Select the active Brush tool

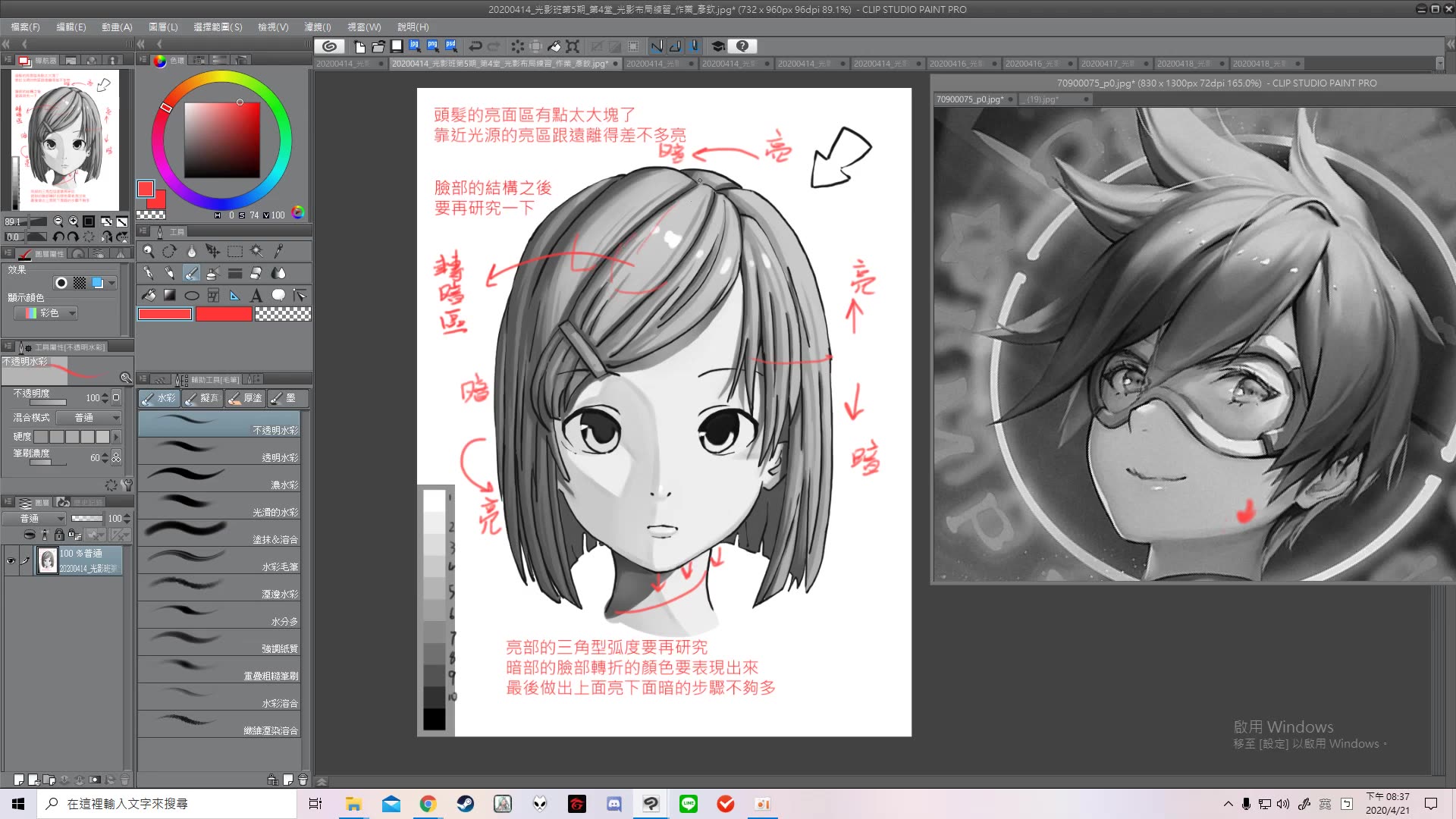point(192,273)
